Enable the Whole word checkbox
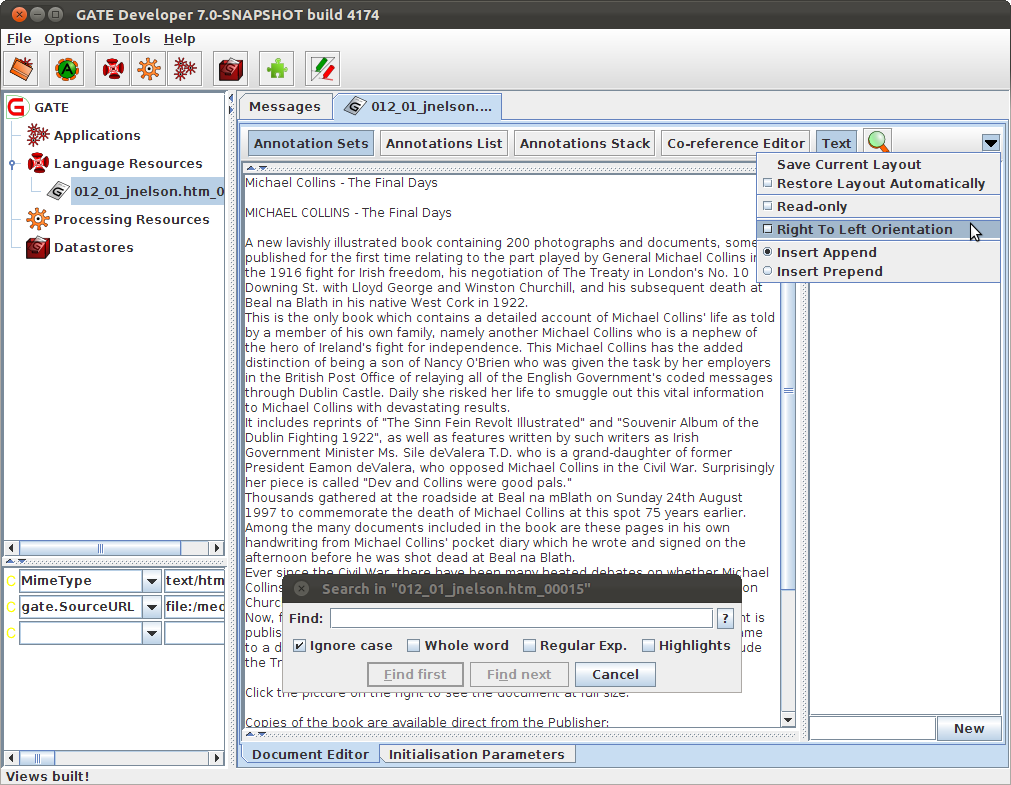Screen dimensions: 1011x785 (415, 646)
